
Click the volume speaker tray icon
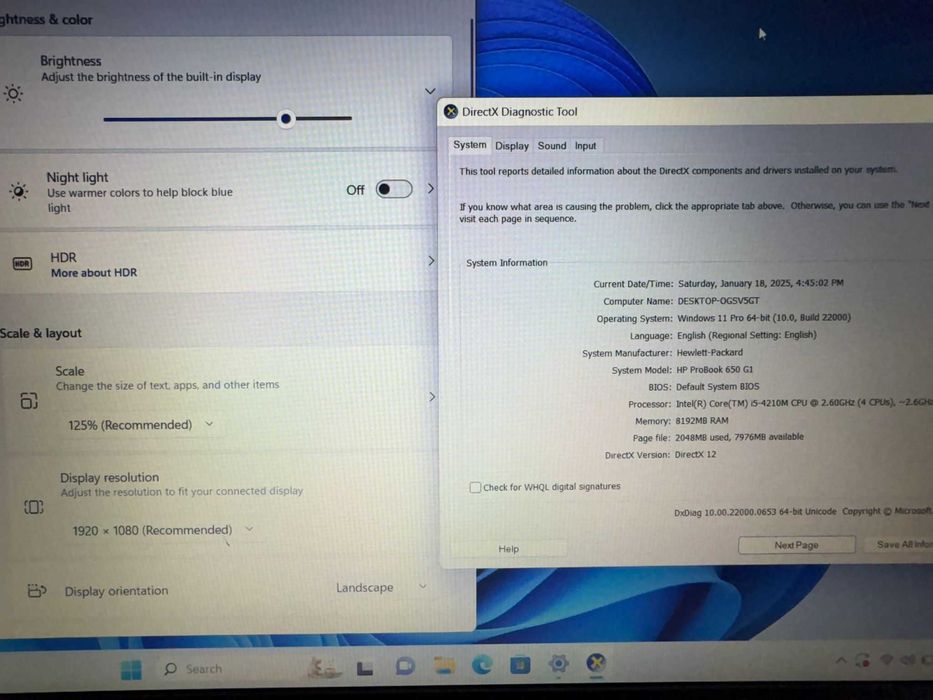[x=907, y=659]
